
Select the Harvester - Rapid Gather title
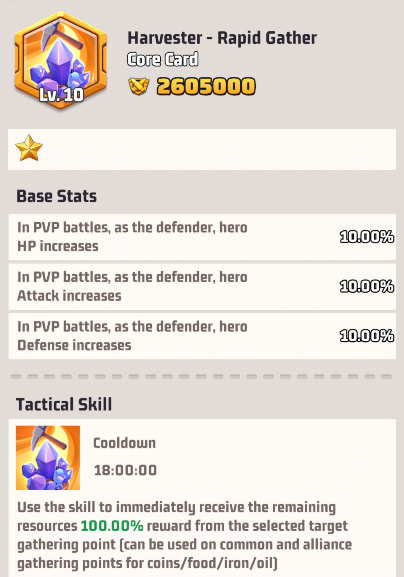click(222, 38)
